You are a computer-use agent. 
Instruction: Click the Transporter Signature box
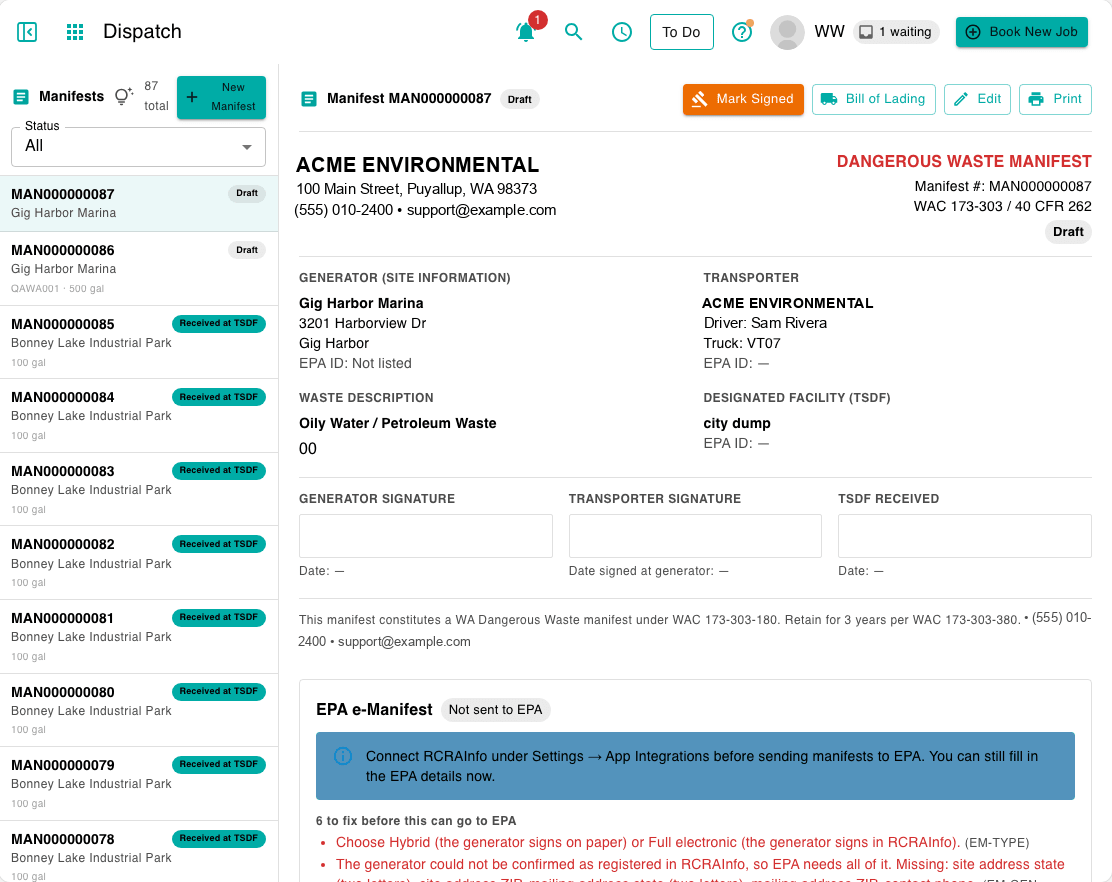tap(695, 536)
